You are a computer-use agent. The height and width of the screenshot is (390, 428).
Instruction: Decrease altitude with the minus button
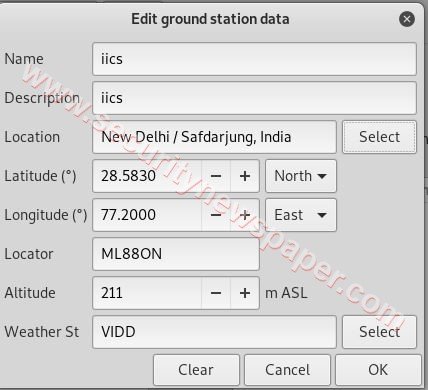[x=216, y=293]
